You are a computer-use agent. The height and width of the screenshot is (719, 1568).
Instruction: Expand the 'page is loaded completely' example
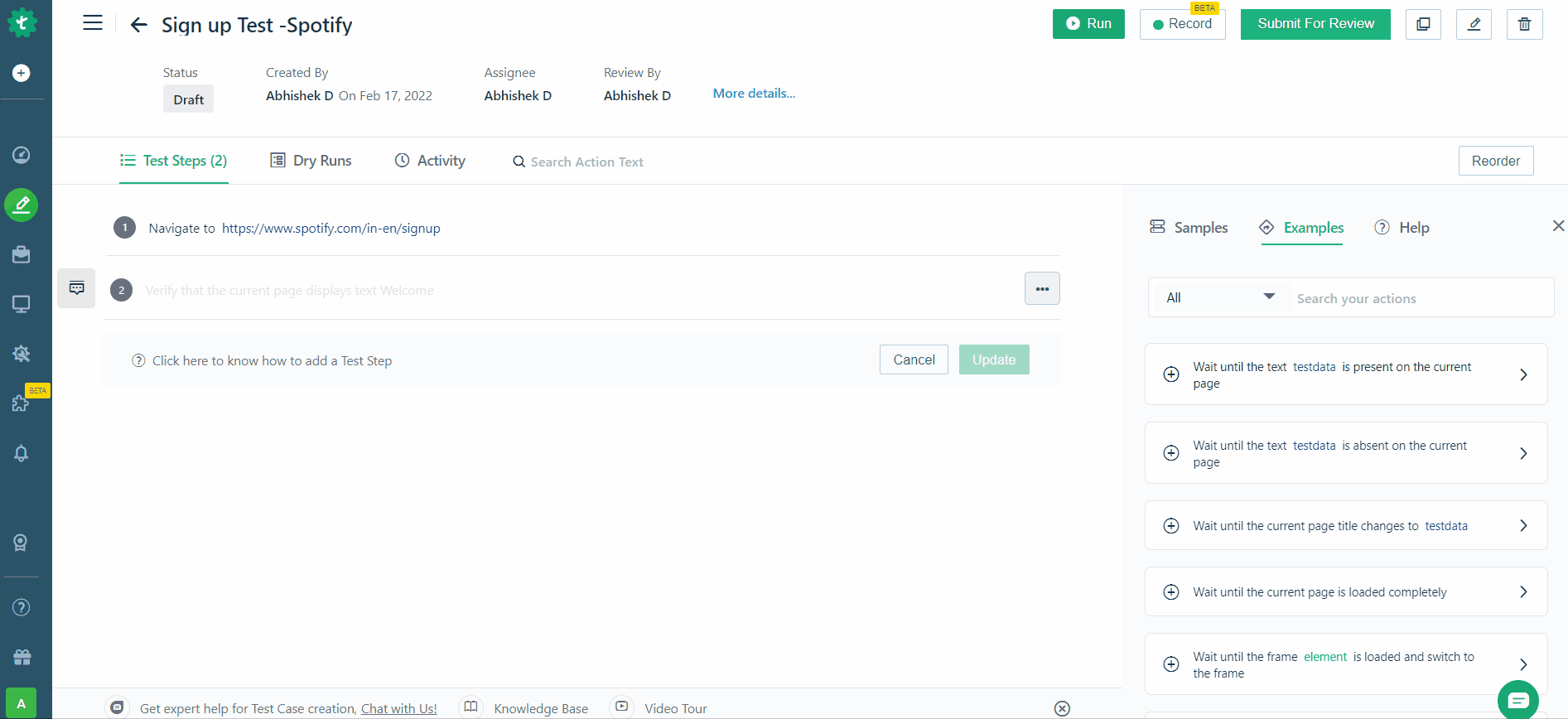pyautogui.click(x=1523, y=591)
